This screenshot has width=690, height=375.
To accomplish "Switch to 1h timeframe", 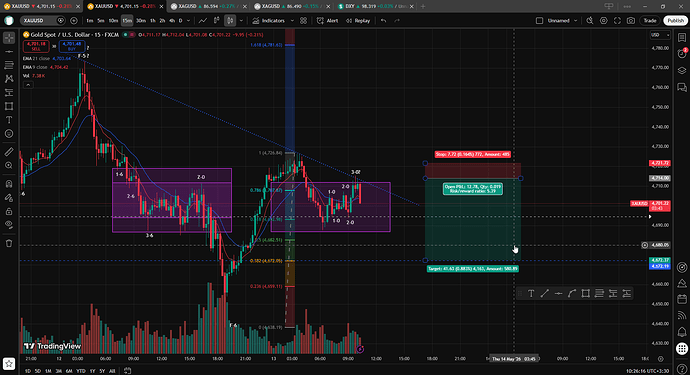I will click(153, 21).
